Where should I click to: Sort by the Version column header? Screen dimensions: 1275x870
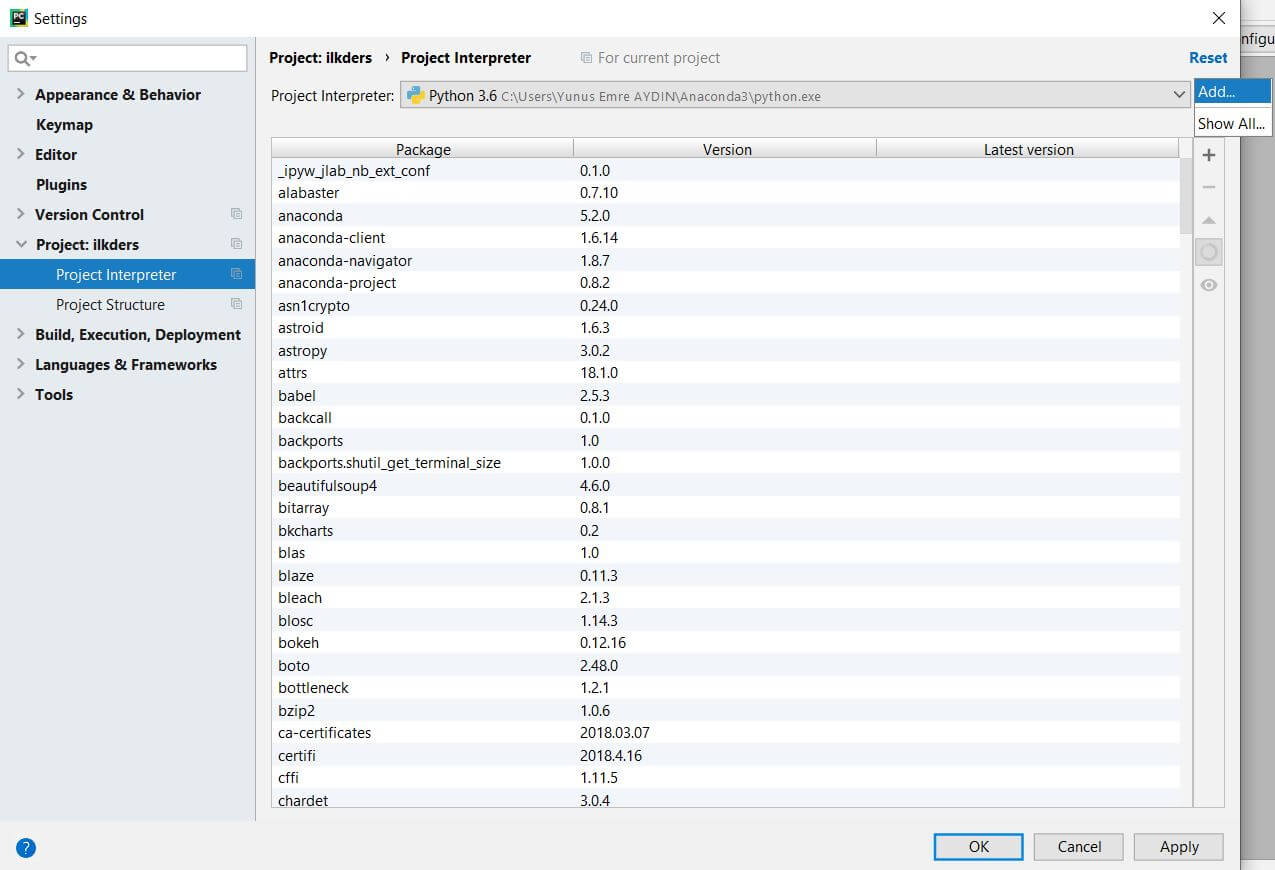pos(726,149)
